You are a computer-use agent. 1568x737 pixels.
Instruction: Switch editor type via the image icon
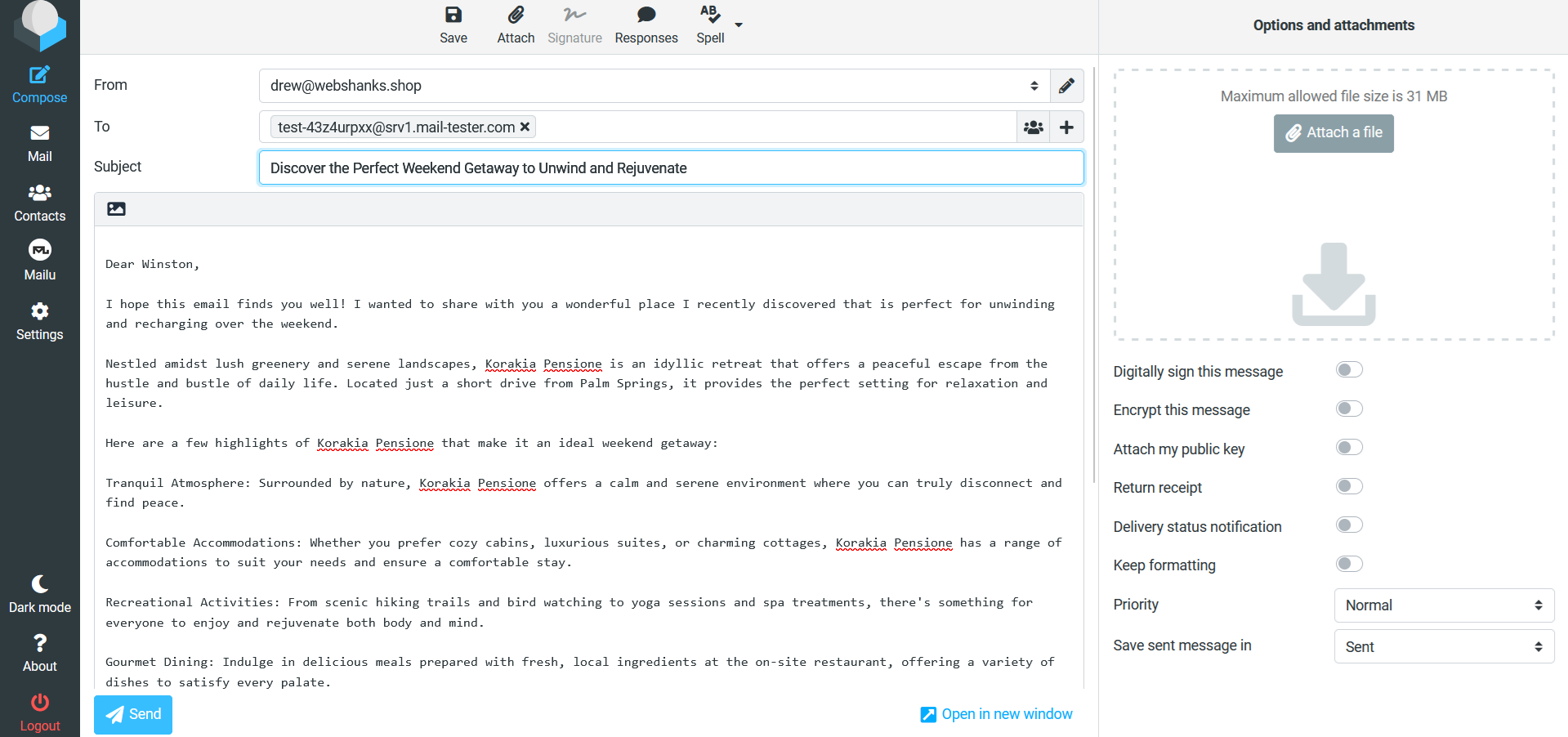117,209
